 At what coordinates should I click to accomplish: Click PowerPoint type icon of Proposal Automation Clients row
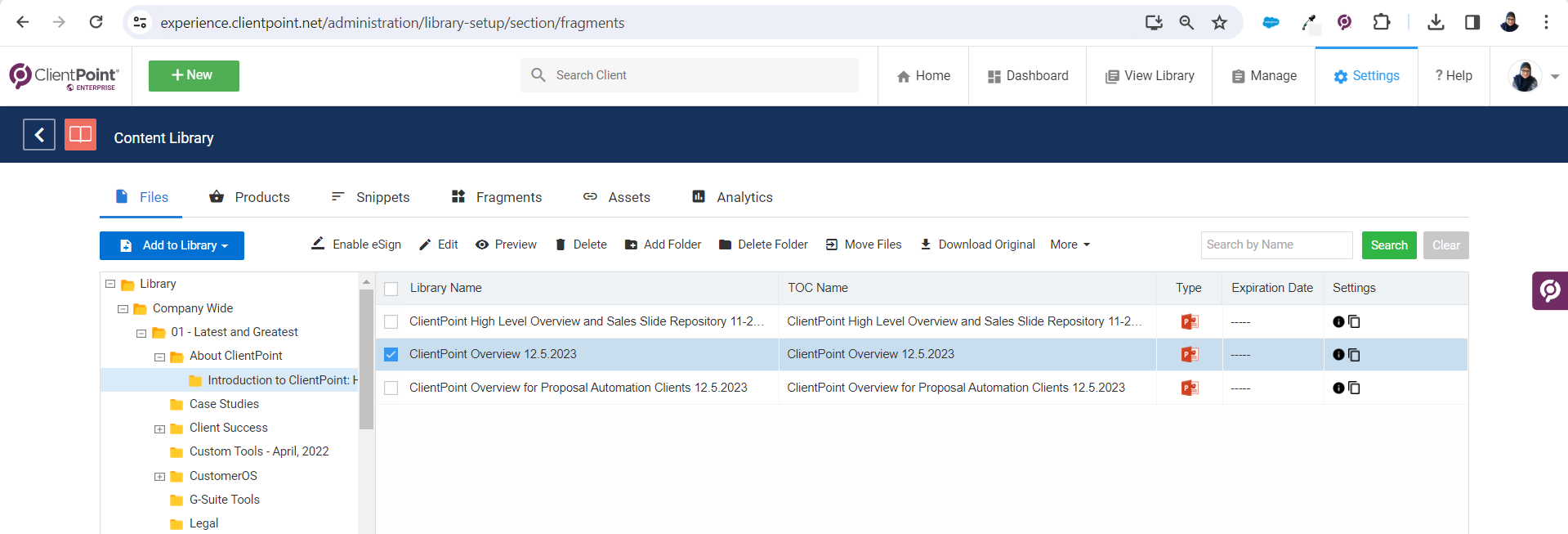(x=1190, y=388)
